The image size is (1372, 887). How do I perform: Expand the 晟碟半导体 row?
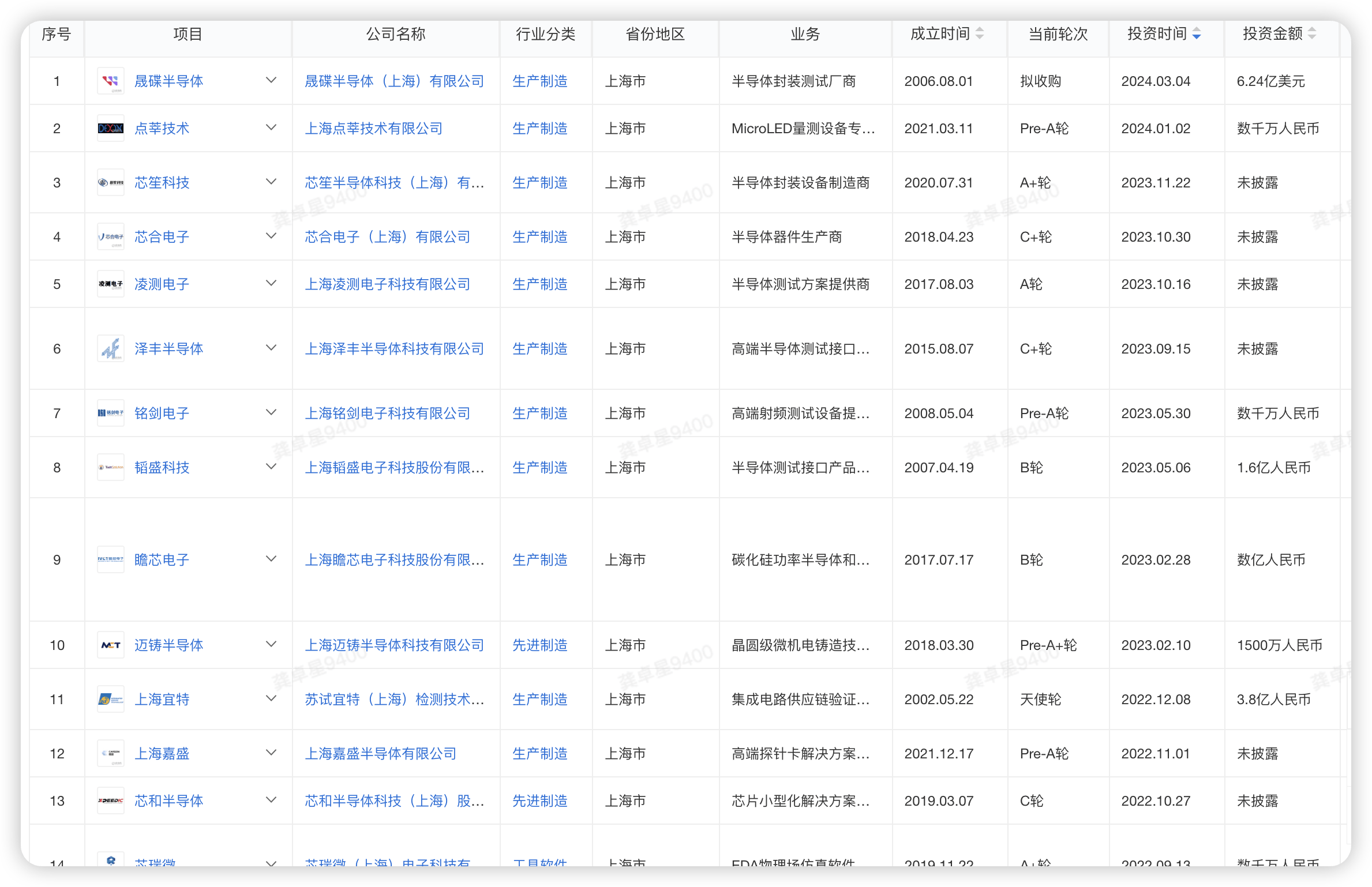pyautogui.click(x=271, y=80)
